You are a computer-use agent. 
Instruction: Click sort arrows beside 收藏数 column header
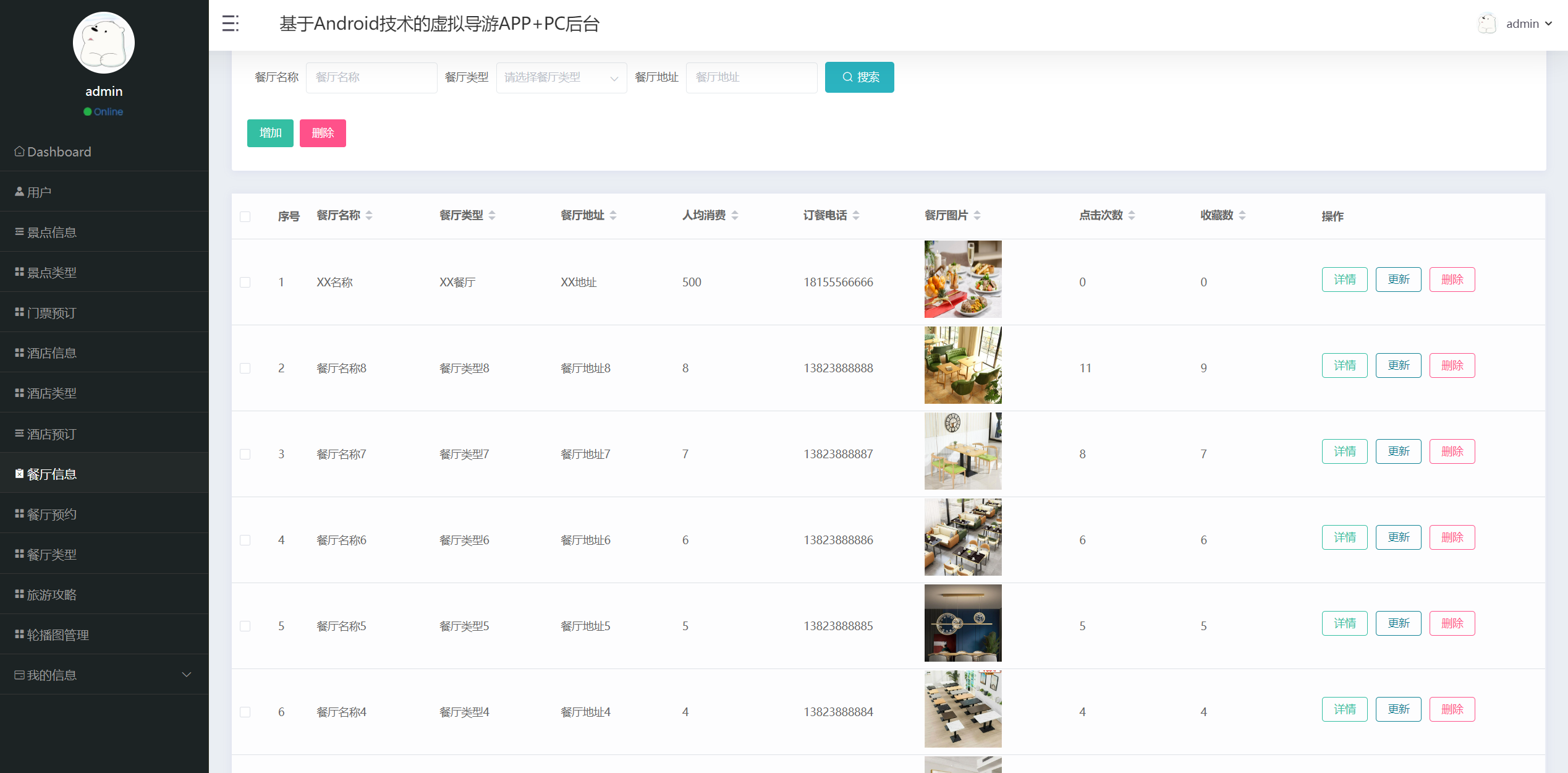pyautogui.click(x=1242, y=215)
